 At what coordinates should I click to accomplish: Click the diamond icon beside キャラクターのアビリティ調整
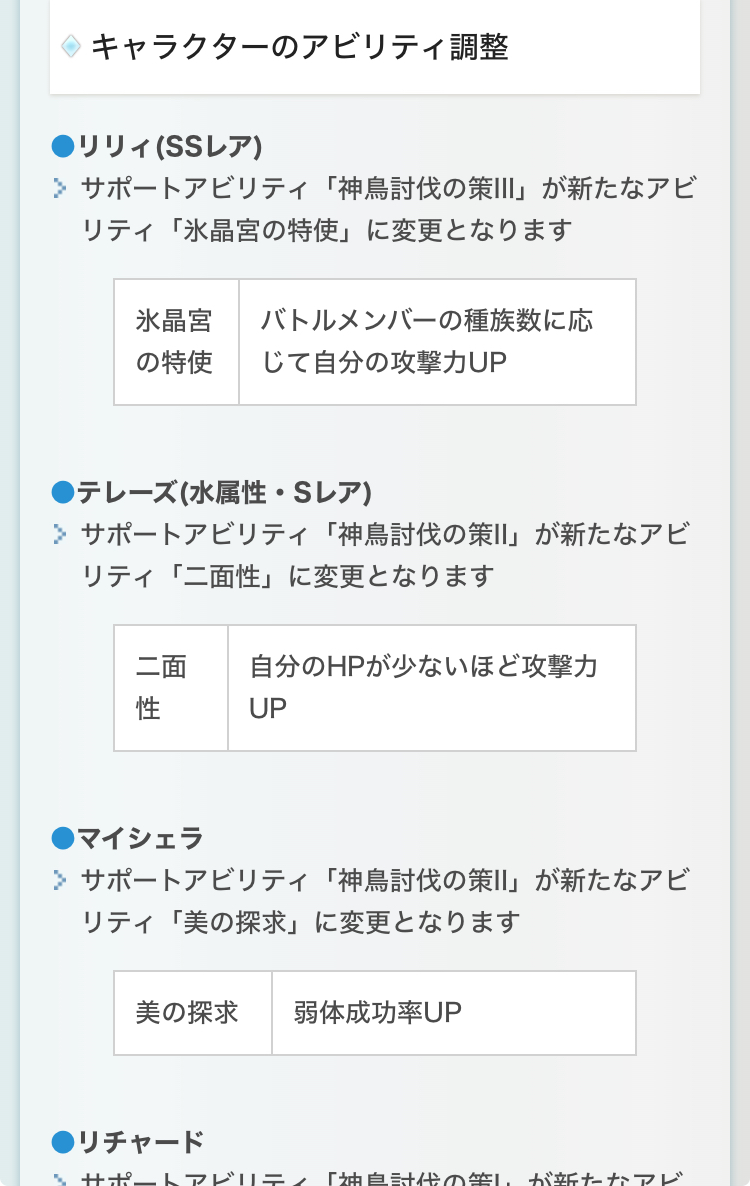(x=70, y=46)
